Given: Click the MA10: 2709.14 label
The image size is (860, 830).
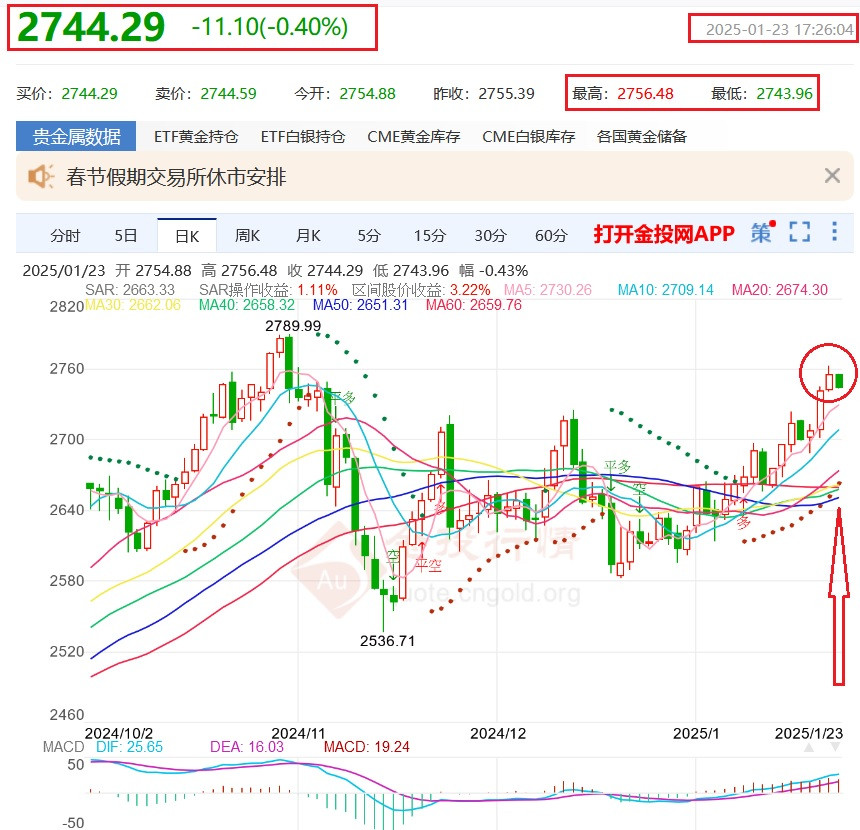Looking at the screenshot, I should [665, 290].
